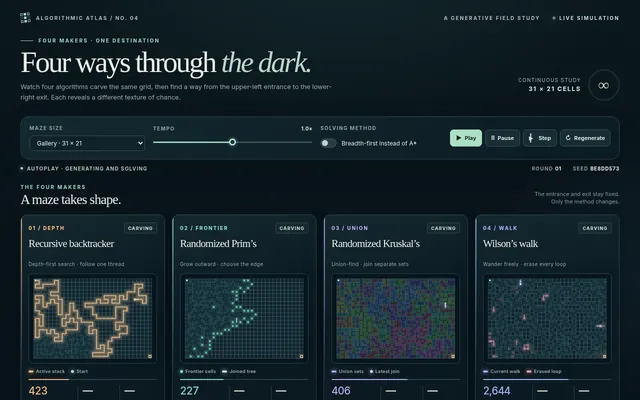This screenshot has height=400, width=640.
Task: Click the infinity symbol circle icon
Action: click(604, 85)
